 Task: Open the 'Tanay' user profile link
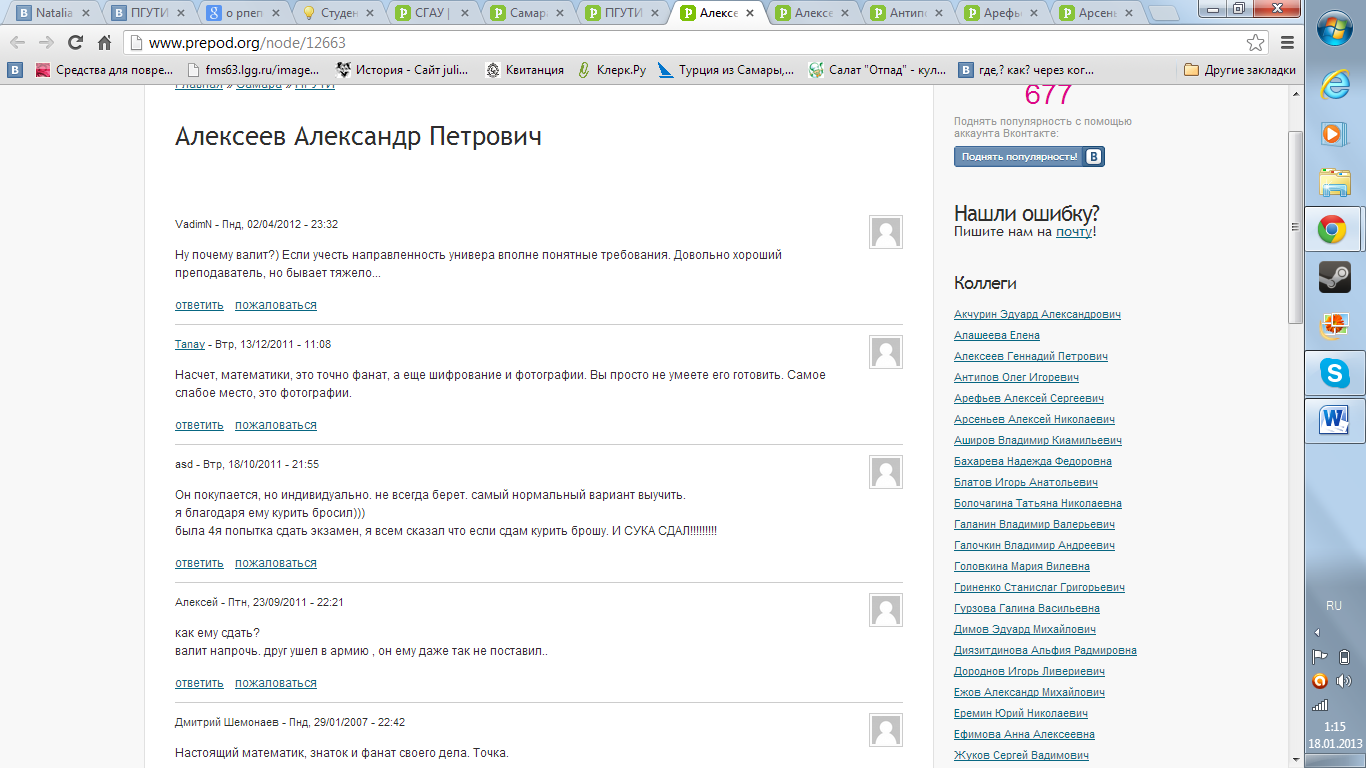coord(190,344)
